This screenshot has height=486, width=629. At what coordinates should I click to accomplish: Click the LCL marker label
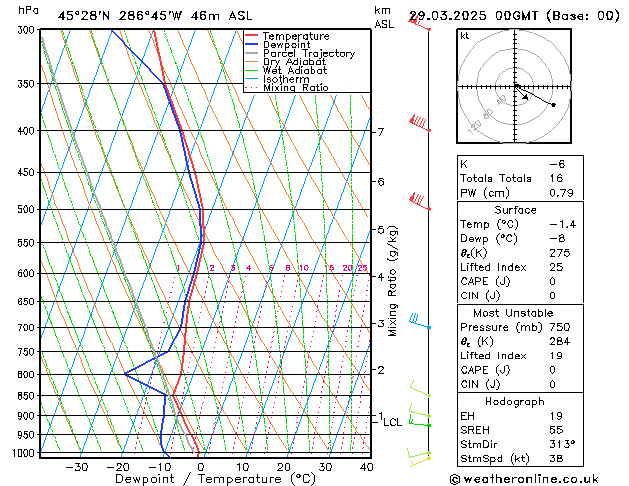tap(392, 422)
